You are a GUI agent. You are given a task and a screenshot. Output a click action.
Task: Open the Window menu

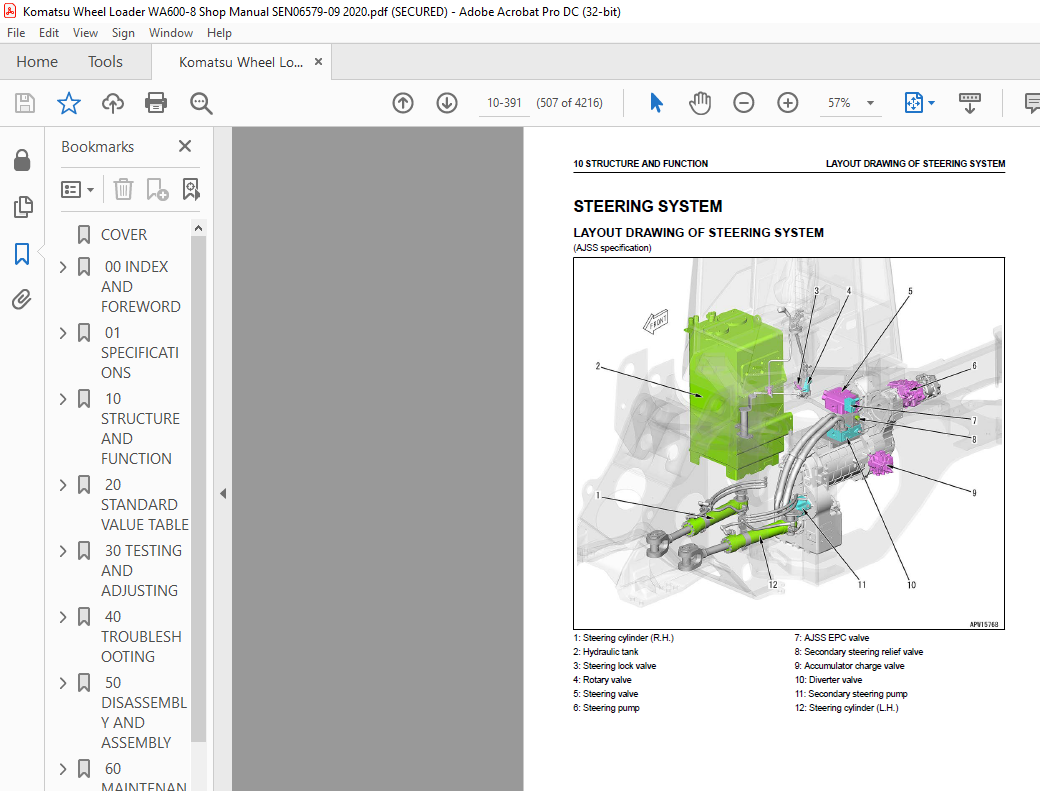170,32
